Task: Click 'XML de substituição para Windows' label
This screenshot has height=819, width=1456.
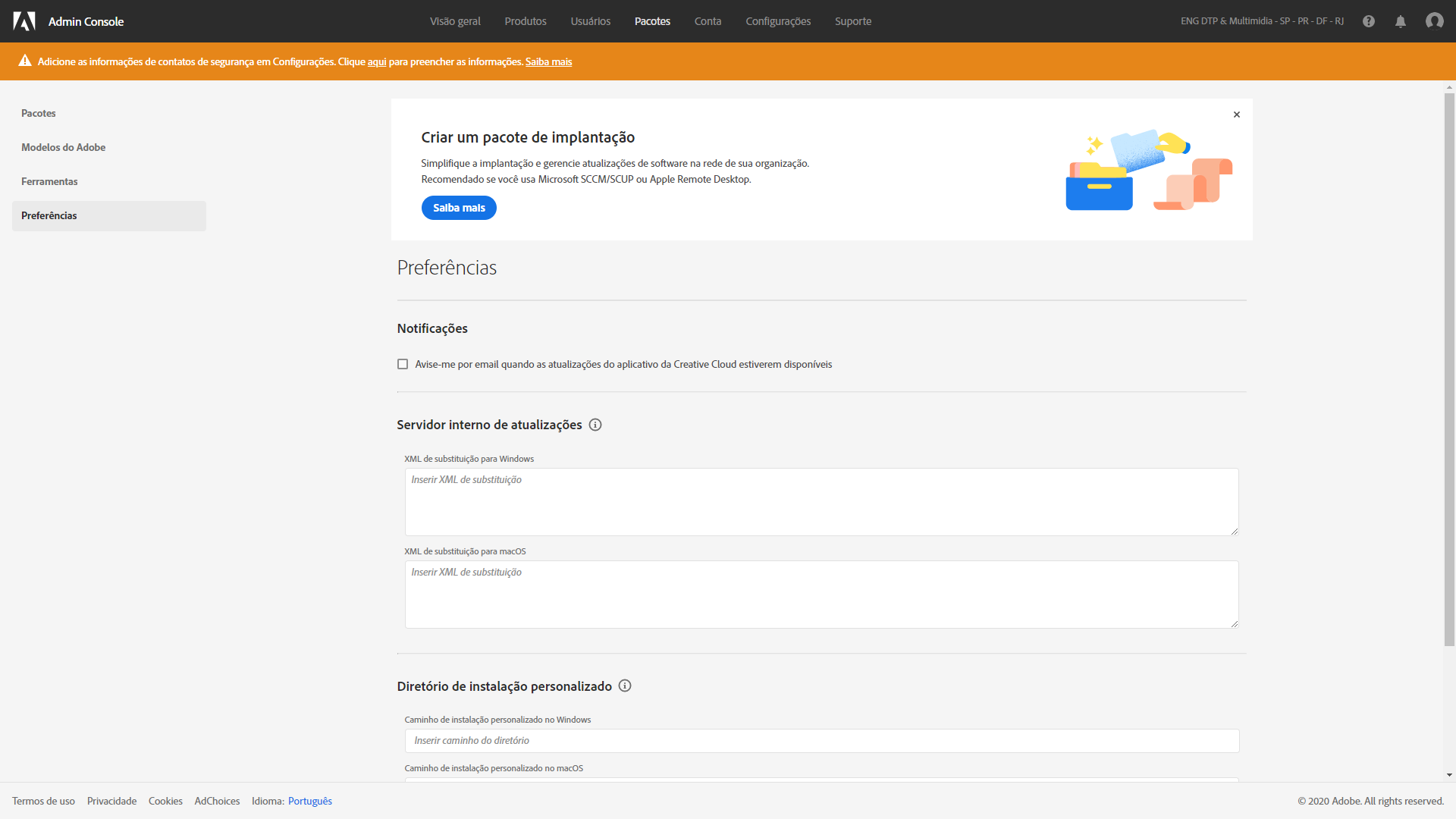Action: 469,459
